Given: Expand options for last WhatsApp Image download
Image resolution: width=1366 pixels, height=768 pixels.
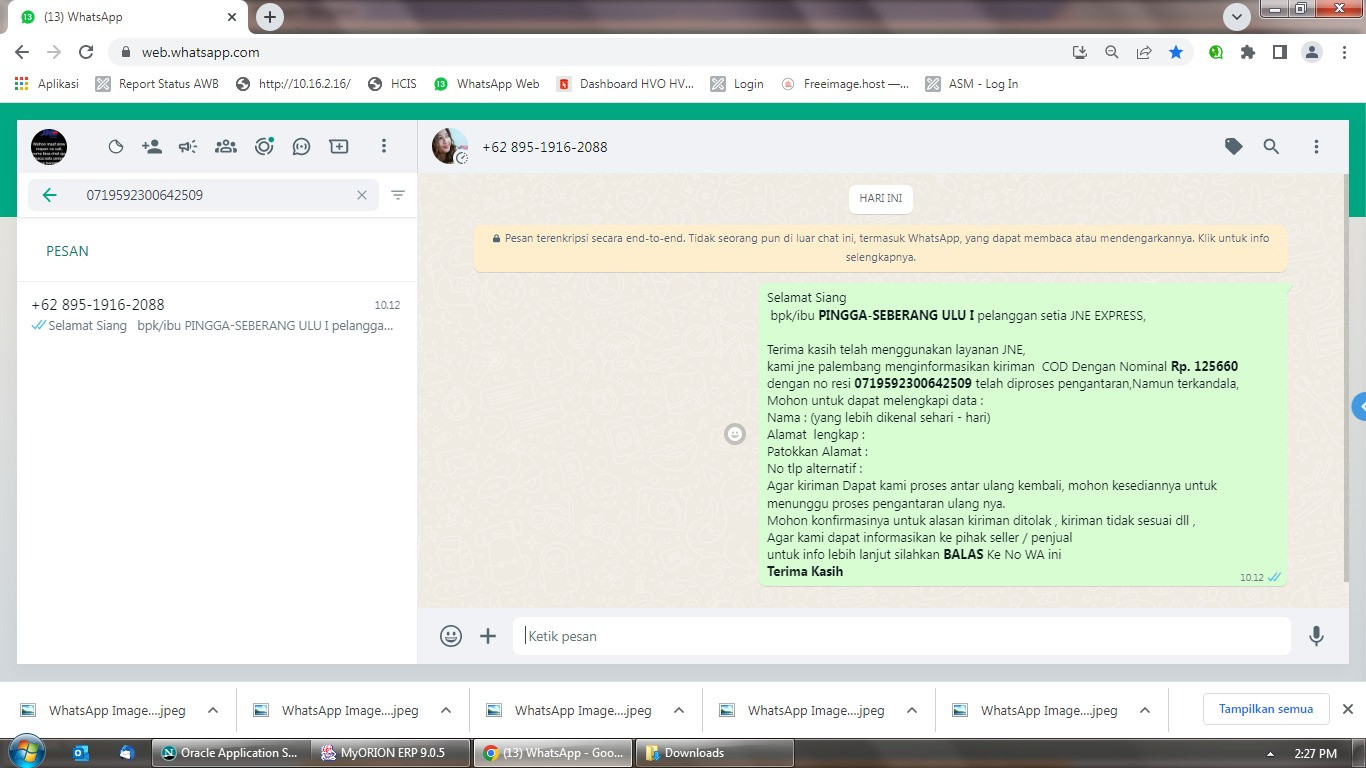Looking at the screenshot, I should [x=1145, y=711].
